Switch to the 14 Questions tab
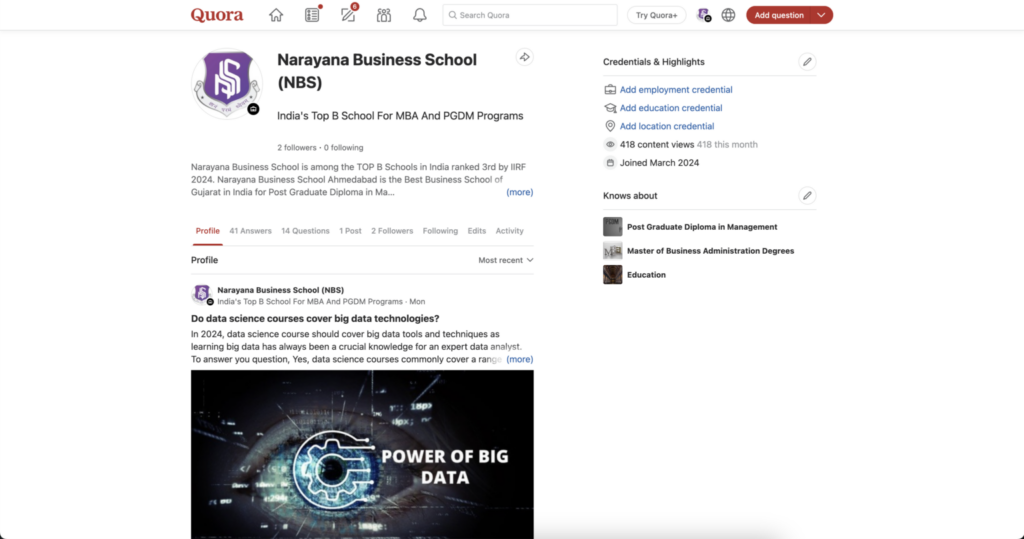This screenshot has width=1024, height=539. [x=305, y=231]
